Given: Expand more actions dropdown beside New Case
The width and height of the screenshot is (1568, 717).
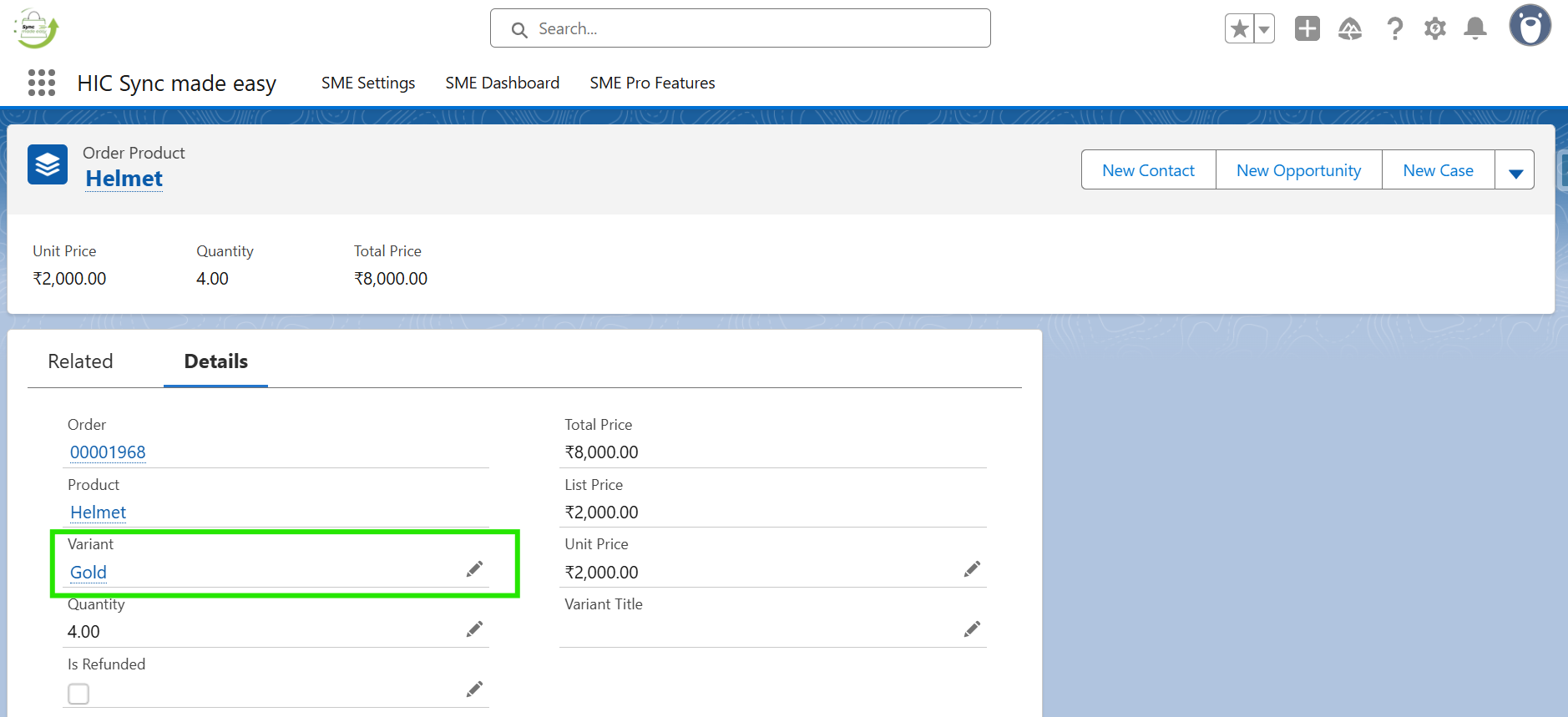Looking at the screenshot, I should coord(1515,170).
